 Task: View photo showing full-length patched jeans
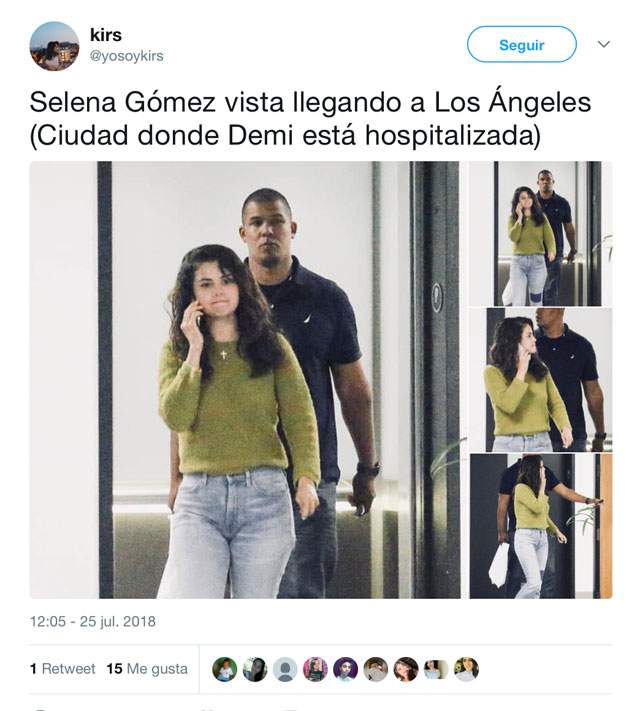pyautogui.click(x=540, y=234)
